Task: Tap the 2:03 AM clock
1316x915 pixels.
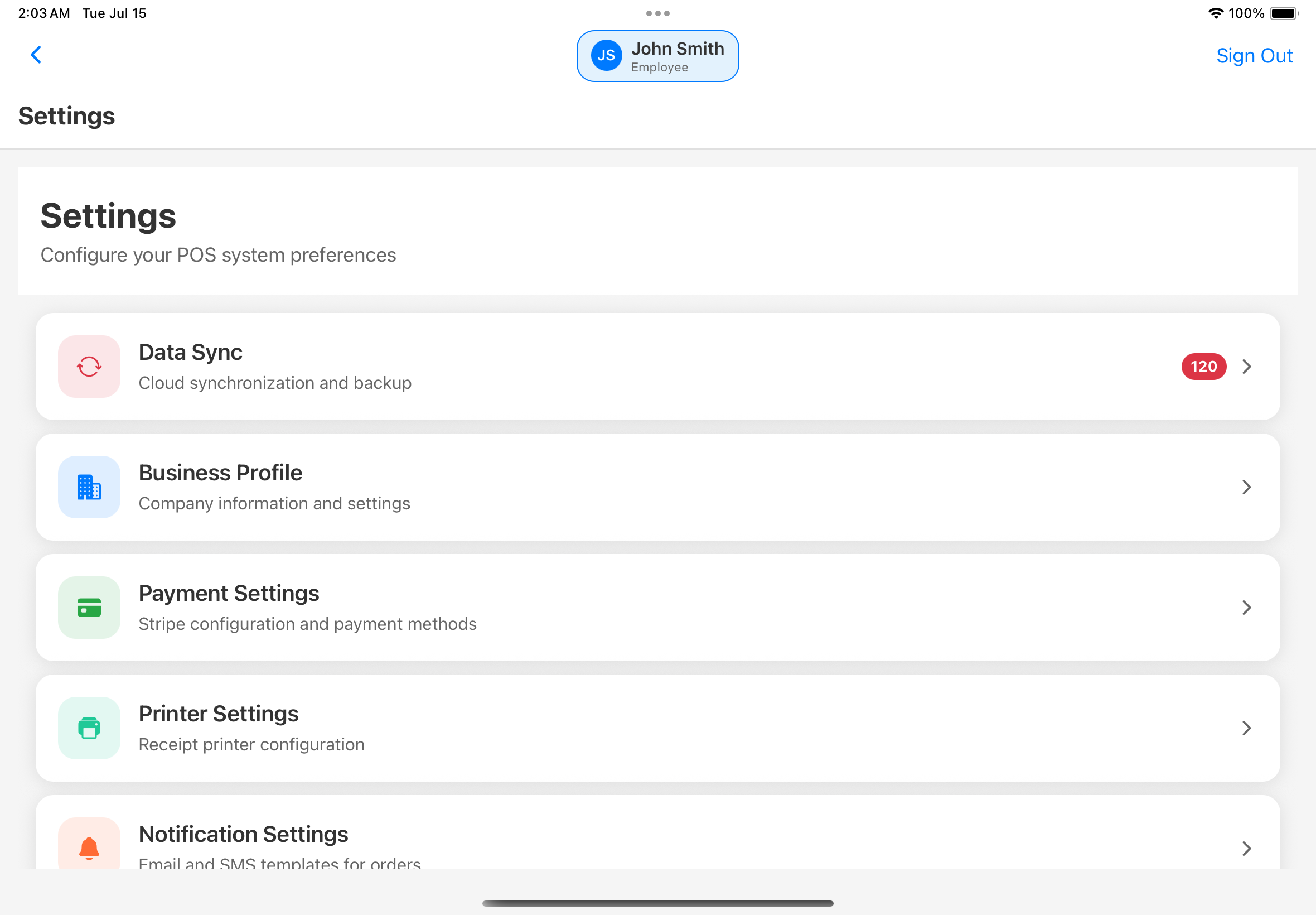Action: click(44, 13)
